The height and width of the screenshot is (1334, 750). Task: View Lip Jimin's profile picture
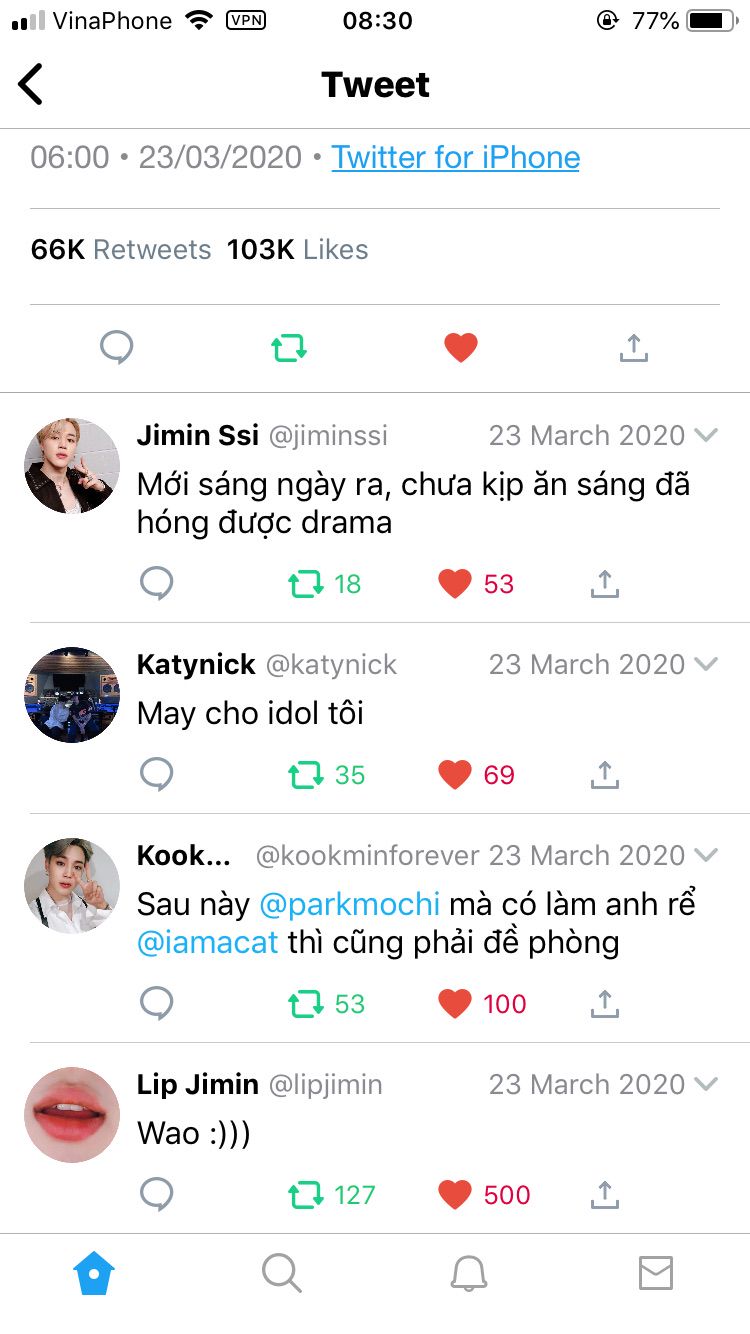point(72,1114)
